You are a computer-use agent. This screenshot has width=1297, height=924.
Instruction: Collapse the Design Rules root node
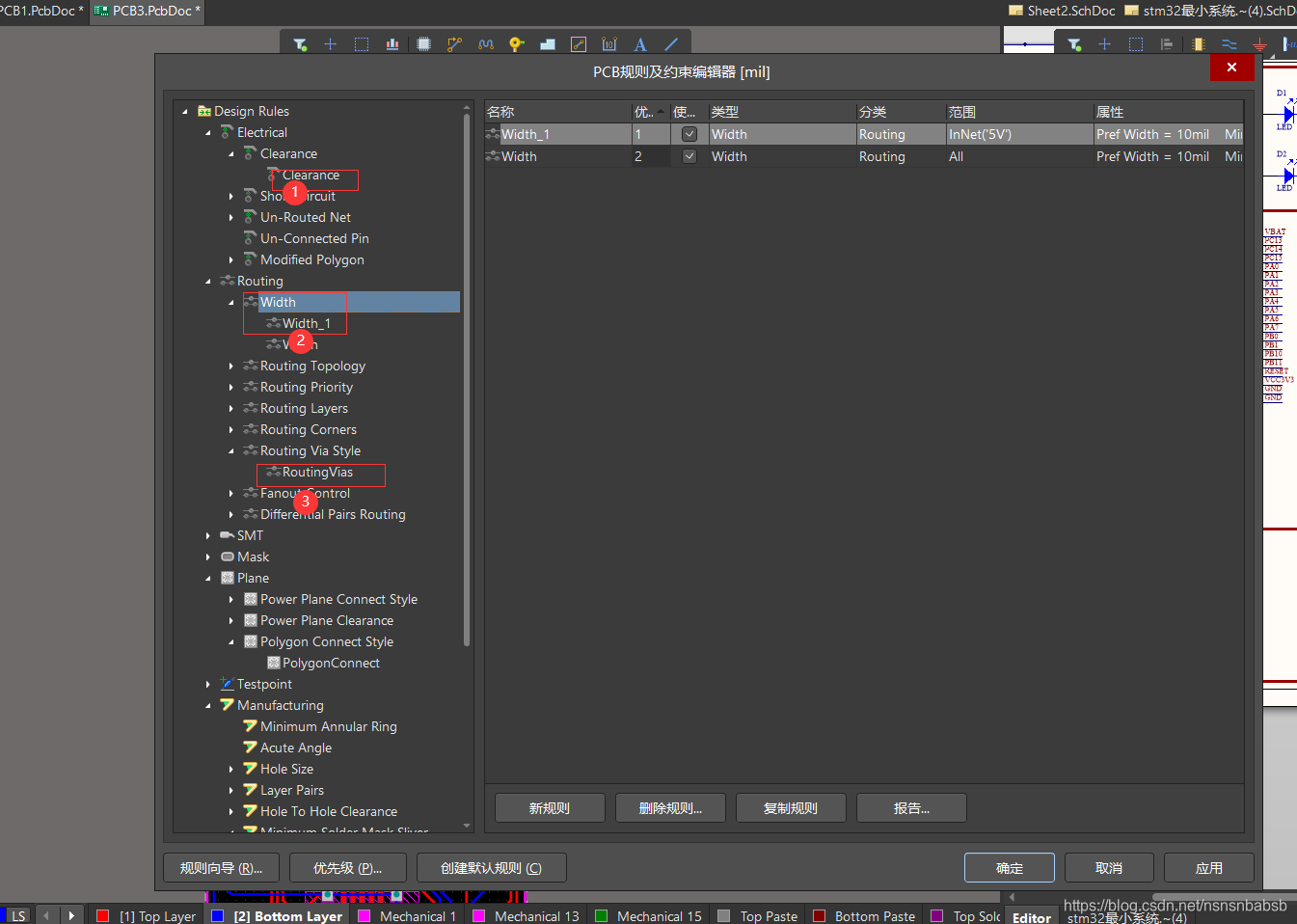click(185, 111)
